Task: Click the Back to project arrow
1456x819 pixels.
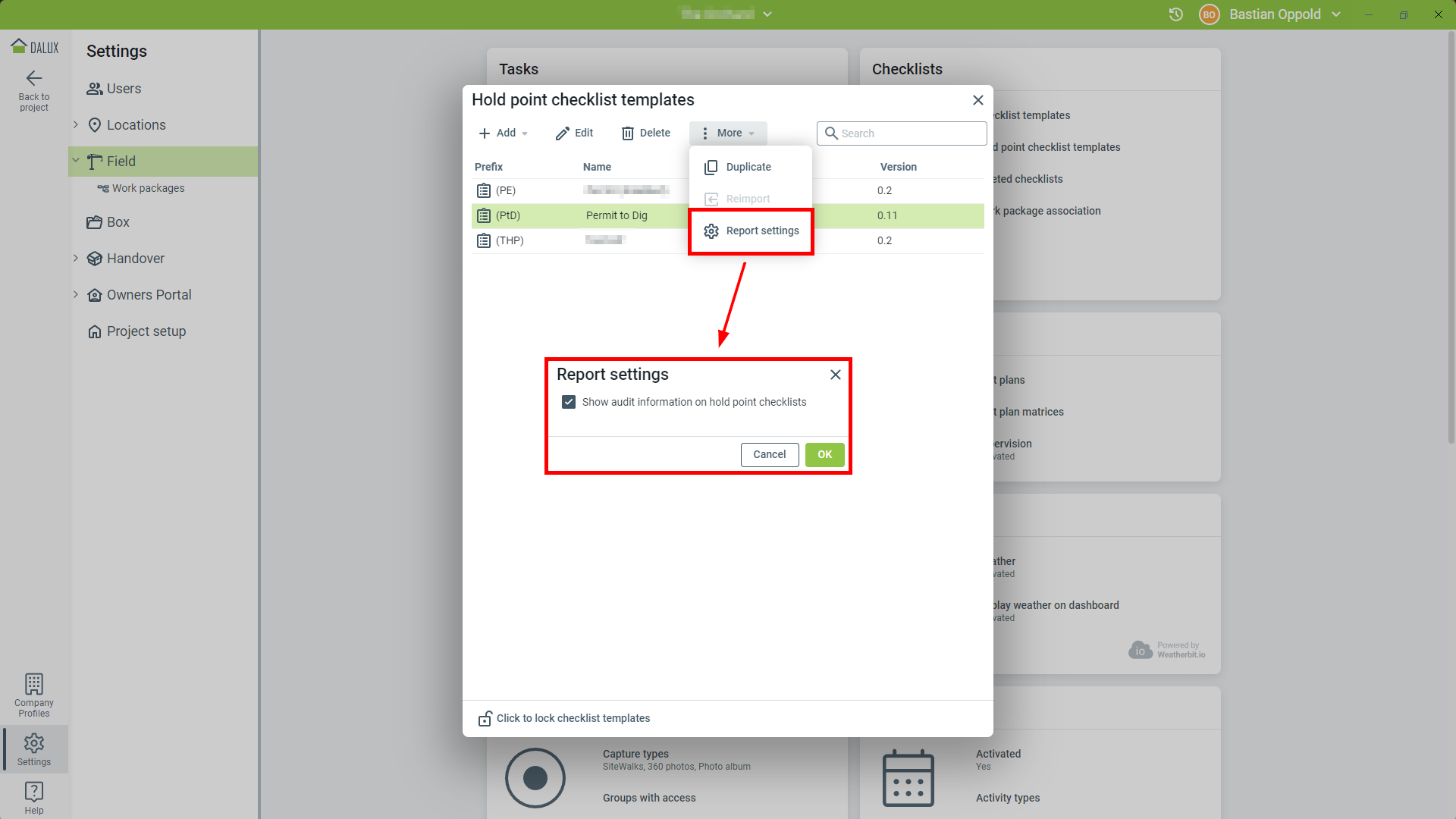Action: tap(33, 78)
